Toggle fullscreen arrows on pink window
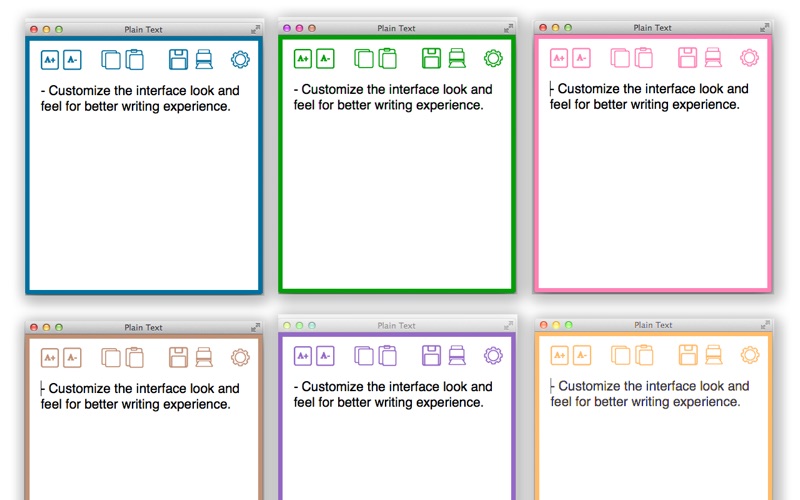The width and height of the screenshot is (800, 500). click(x=764, y=28)
